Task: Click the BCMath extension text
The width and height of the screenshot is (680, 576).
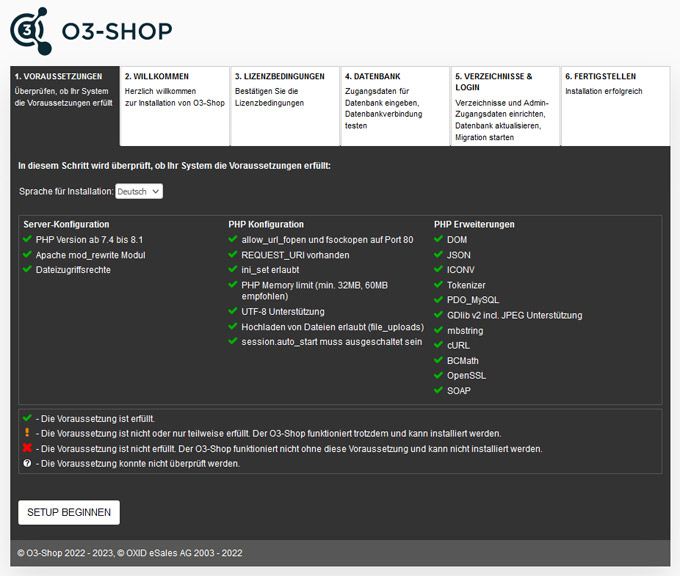Action: coord(463,361)
